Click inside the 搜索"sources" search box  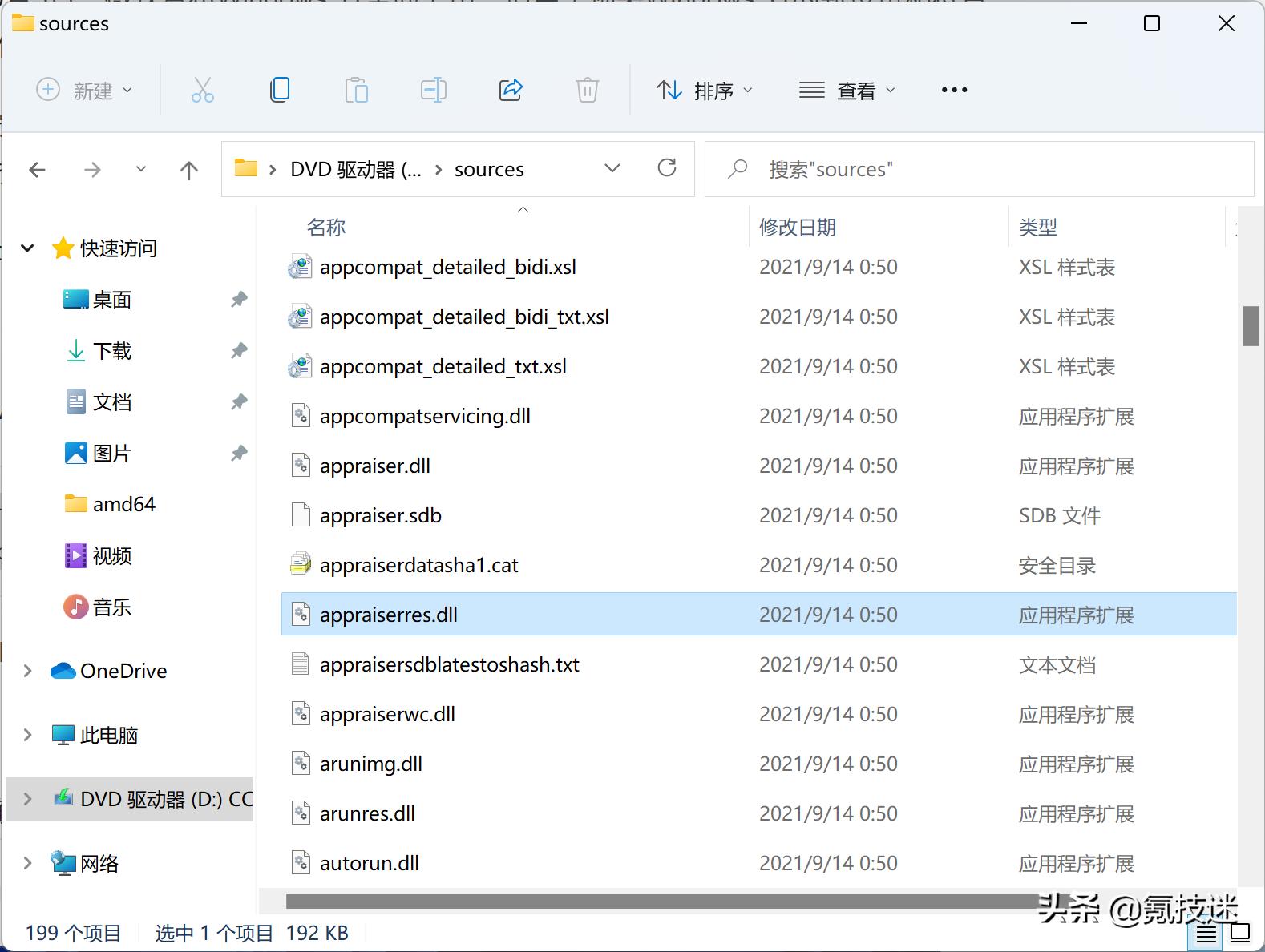click(x=979, y=169)
